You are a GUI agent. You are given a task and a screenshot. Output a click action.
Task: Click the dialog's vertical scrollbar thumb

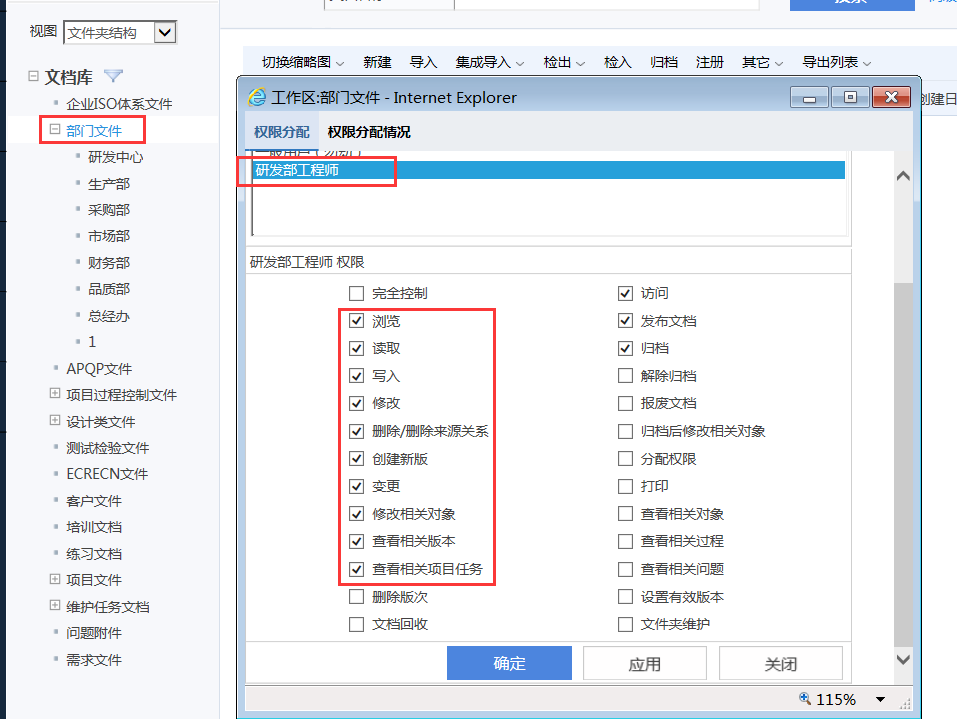[903, 464]
